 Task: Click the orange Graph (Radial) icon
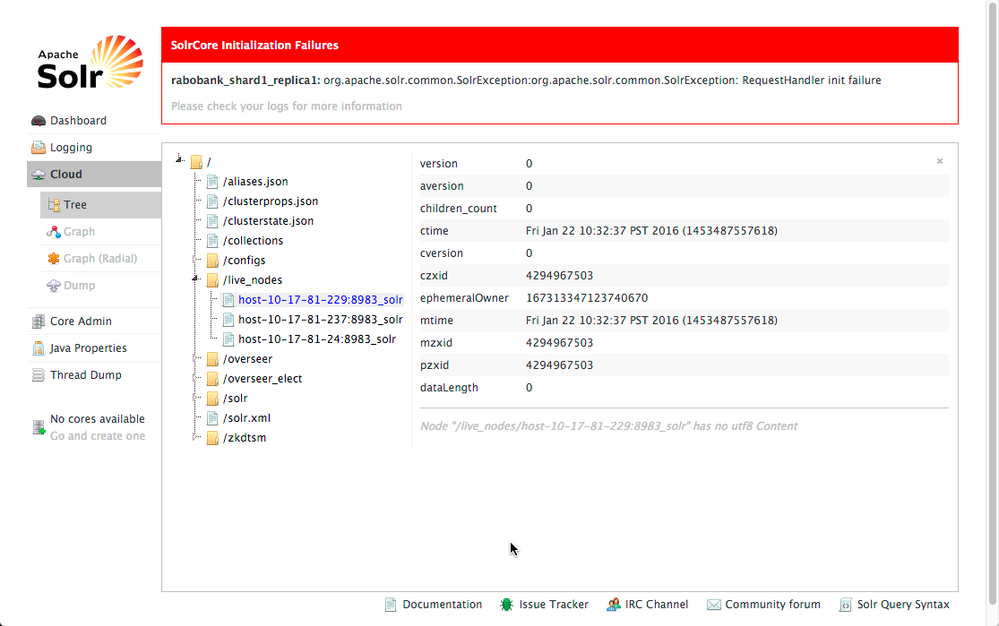click(x=54, y=258)
